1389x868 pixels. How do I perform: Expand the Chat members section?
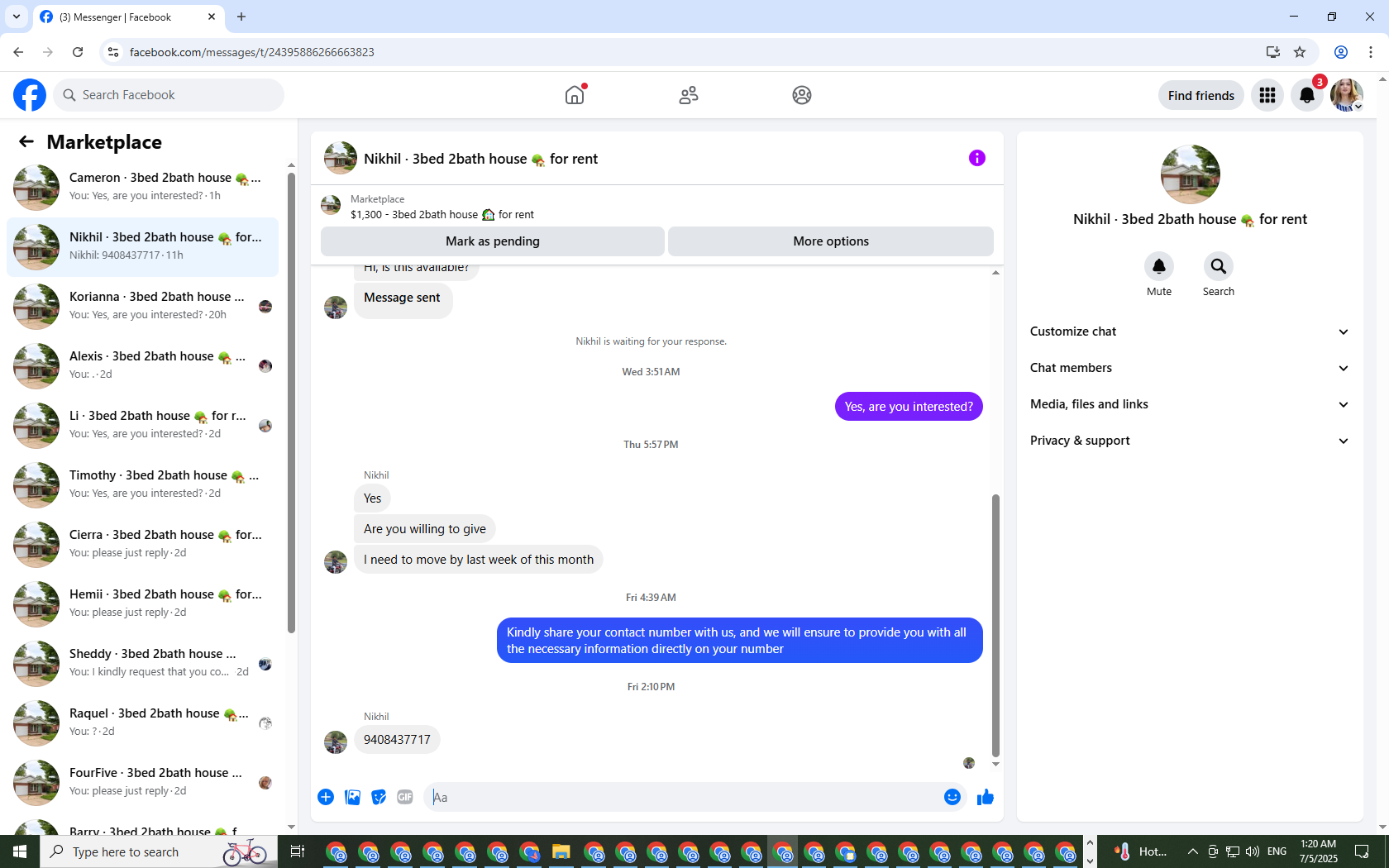(x=1190, y=368)
